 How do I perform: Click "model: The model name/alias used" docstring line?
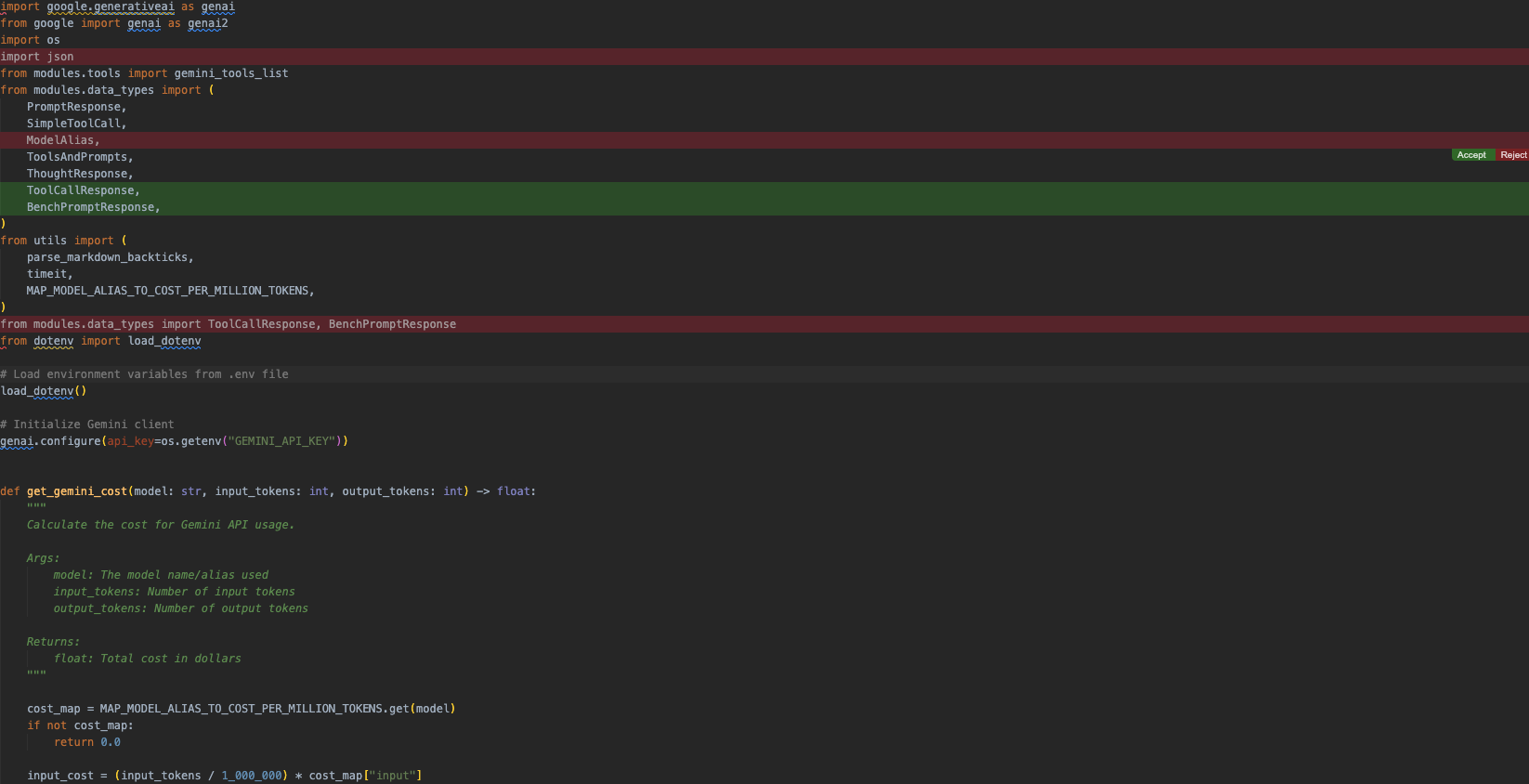click(x=161, y=575)
